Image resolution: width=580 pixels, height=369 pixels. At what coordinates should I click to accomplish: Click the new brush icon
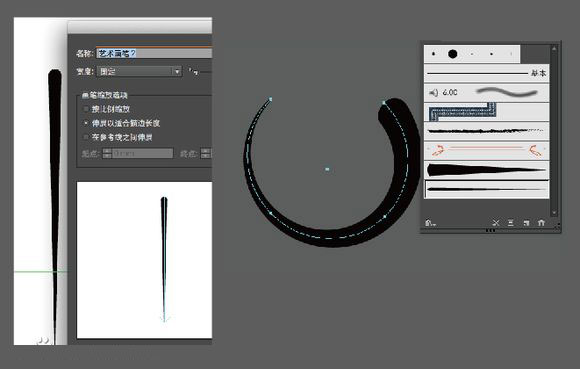[x=526, y=223]
